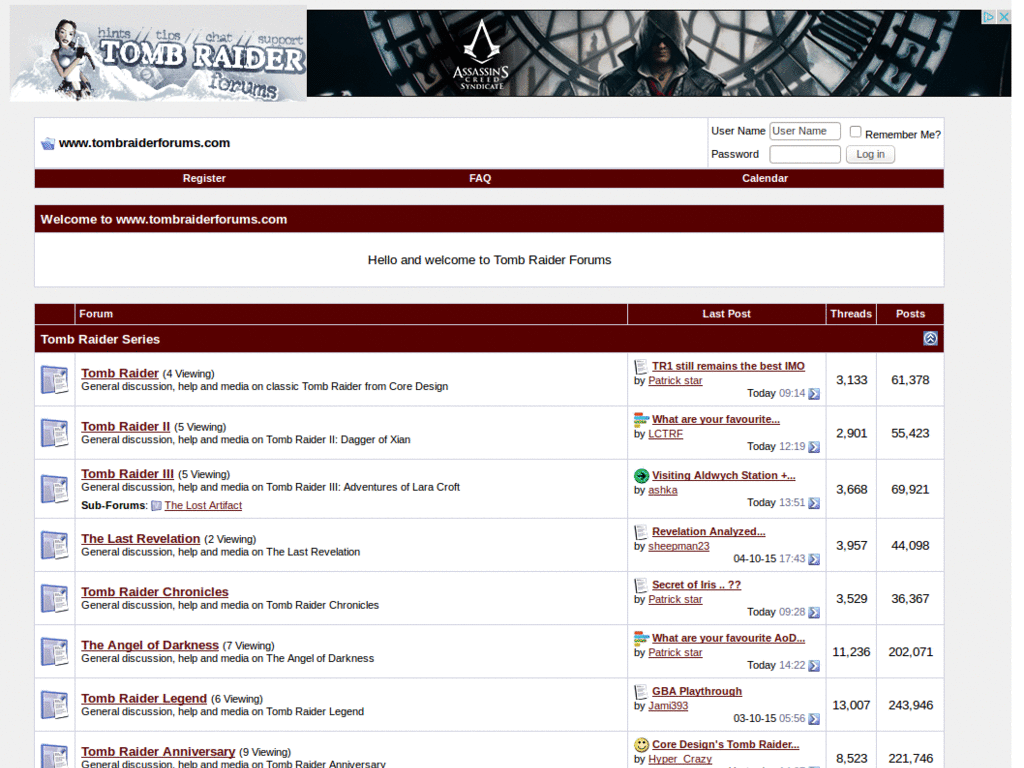
Task: Click the home icon beside www.tombraiderforums.com
Action: [x=47, y=142]
